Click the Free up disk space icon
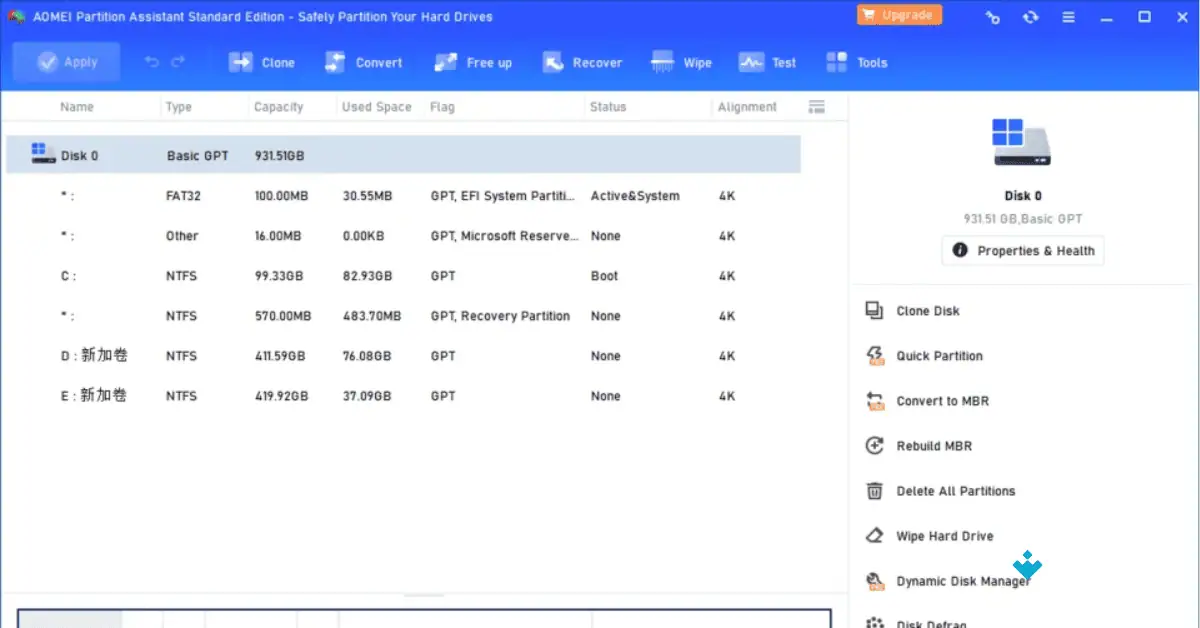The height and width of the screenshot is (628, 1200). click(472, 61)
